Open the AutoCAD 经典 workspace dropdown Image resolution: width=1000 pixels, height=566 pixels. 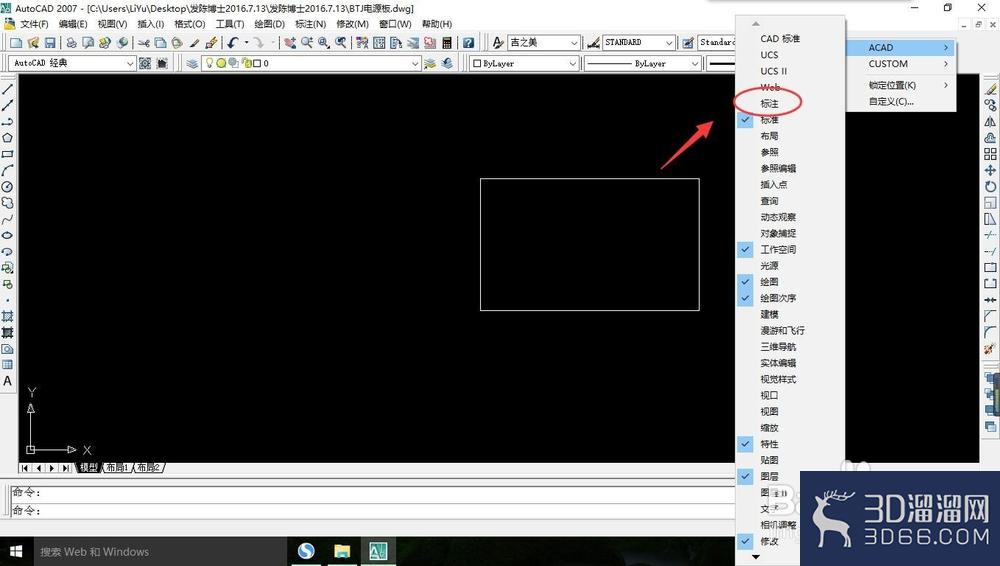(129, 63)
